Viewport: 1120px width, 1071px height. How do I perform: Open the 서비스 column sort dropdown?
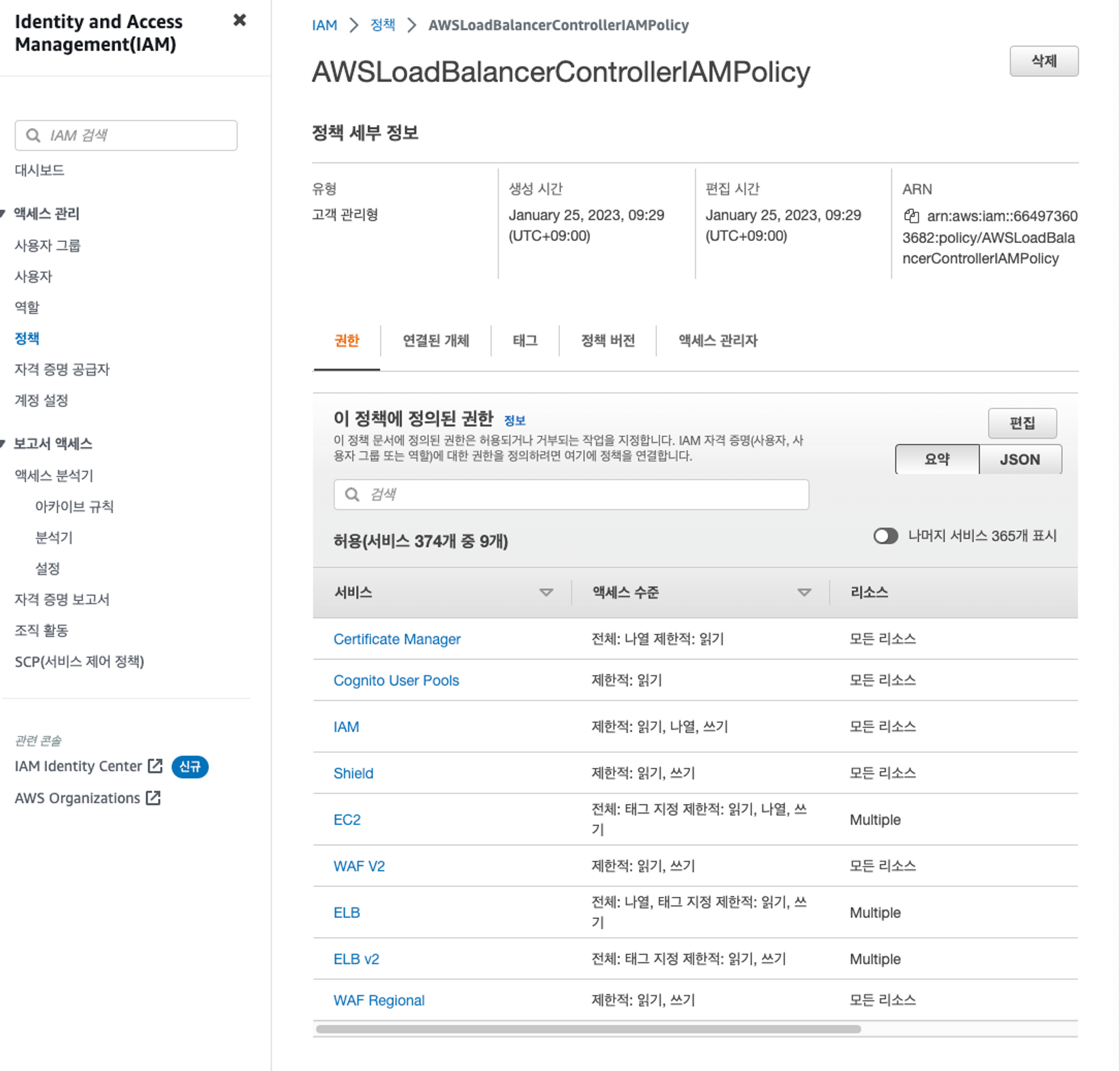point(546,592)
